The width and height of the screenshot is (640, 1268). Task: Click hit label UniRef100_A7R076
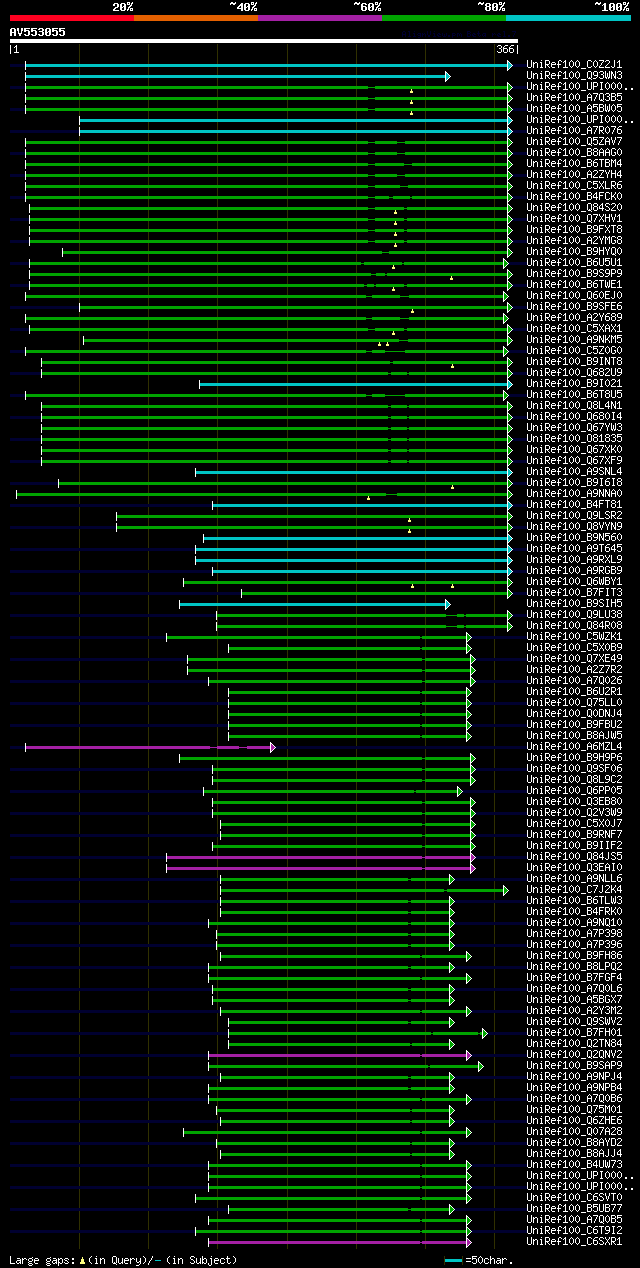point(574,131)
